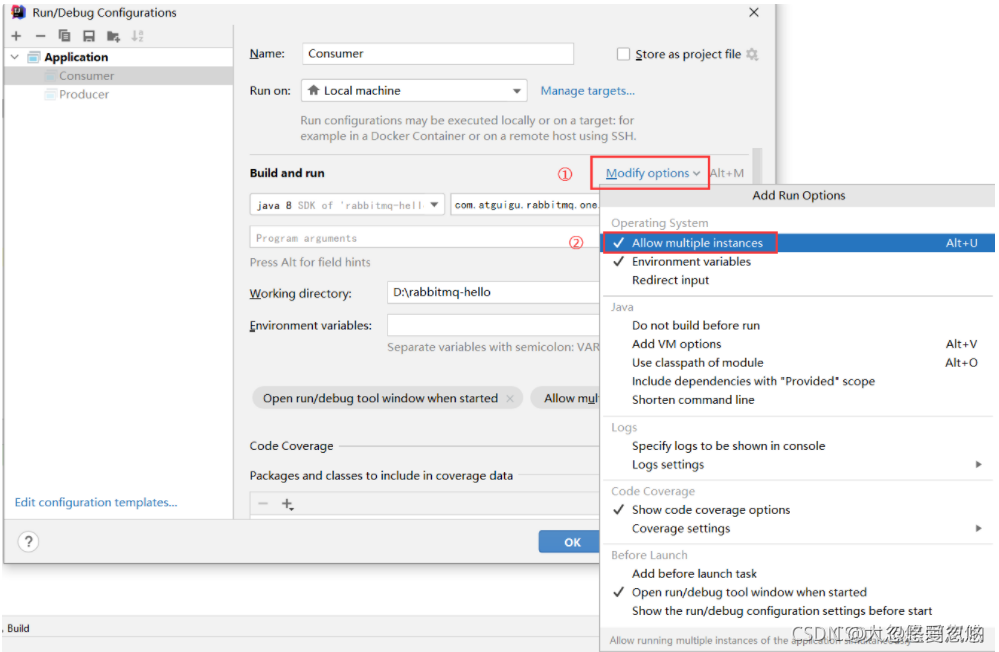Add a coverage package with plus icon
This screenshot has height=652, width=999.
[287, 504]
